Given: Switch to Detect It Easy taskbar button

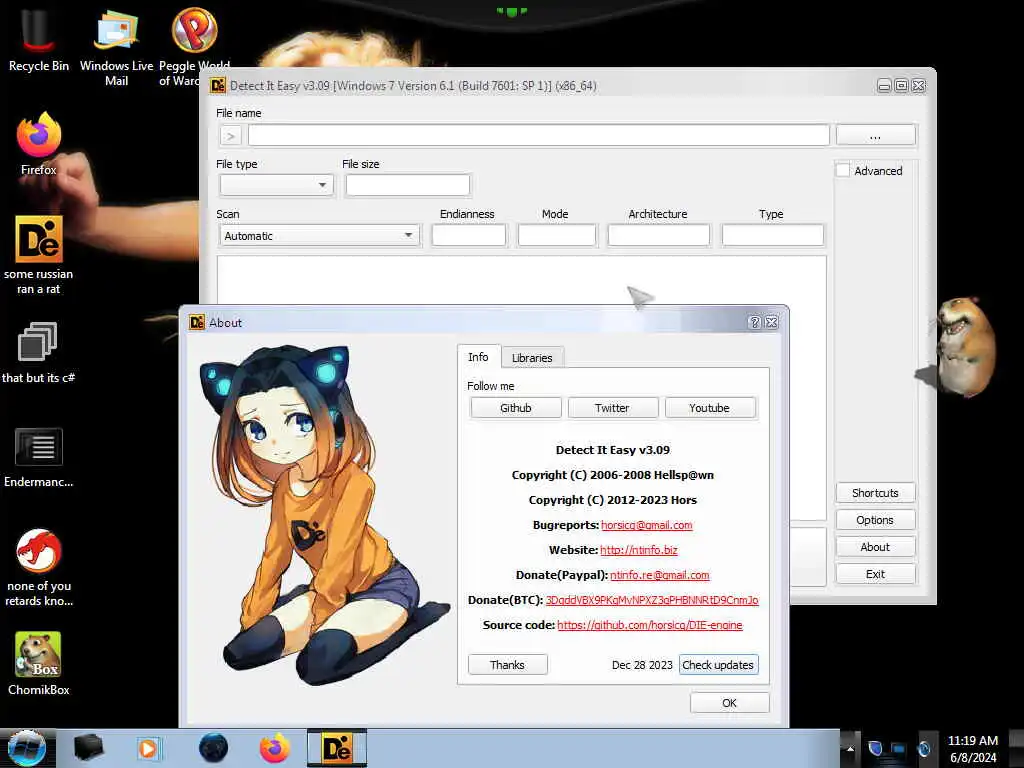Looking at the screenshot, I should [x=337, y=748].
